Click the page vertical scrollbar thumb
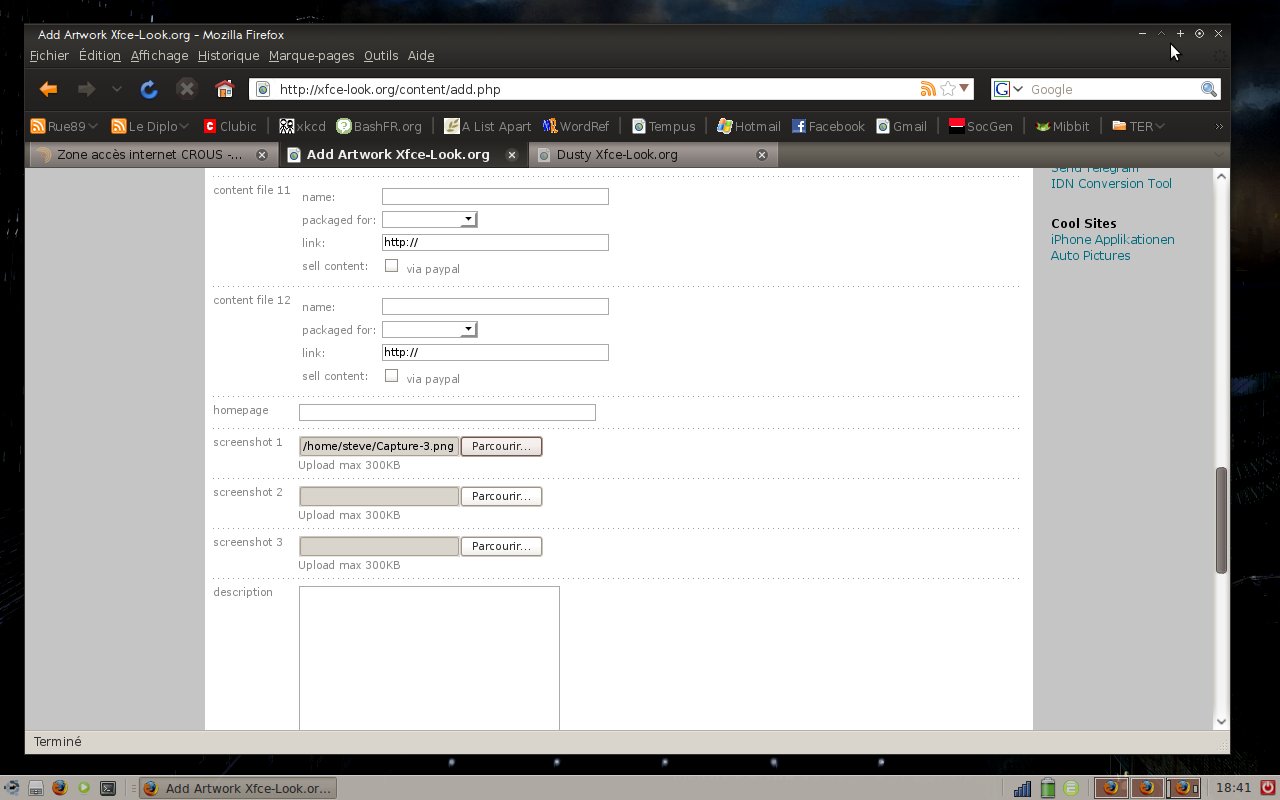Viewport: 1280px width, 800px height. tap(1221, 520)
